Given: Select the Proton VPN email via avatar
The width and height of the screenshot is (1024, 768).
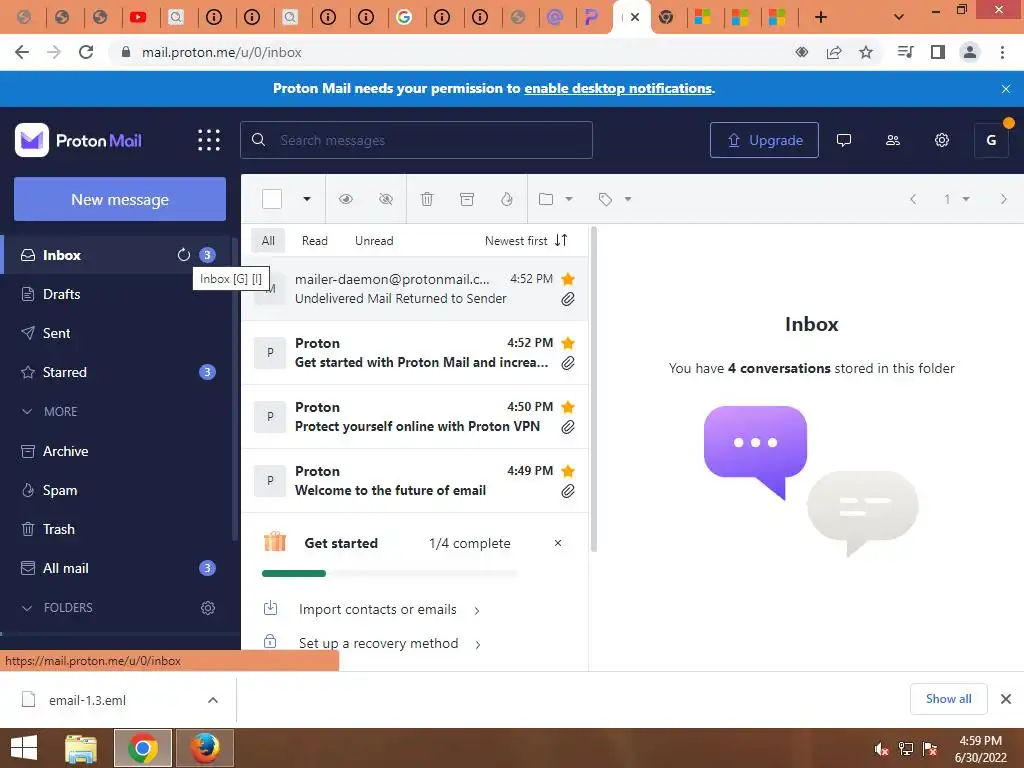Looking at the screenshot, I should (270, 417).
